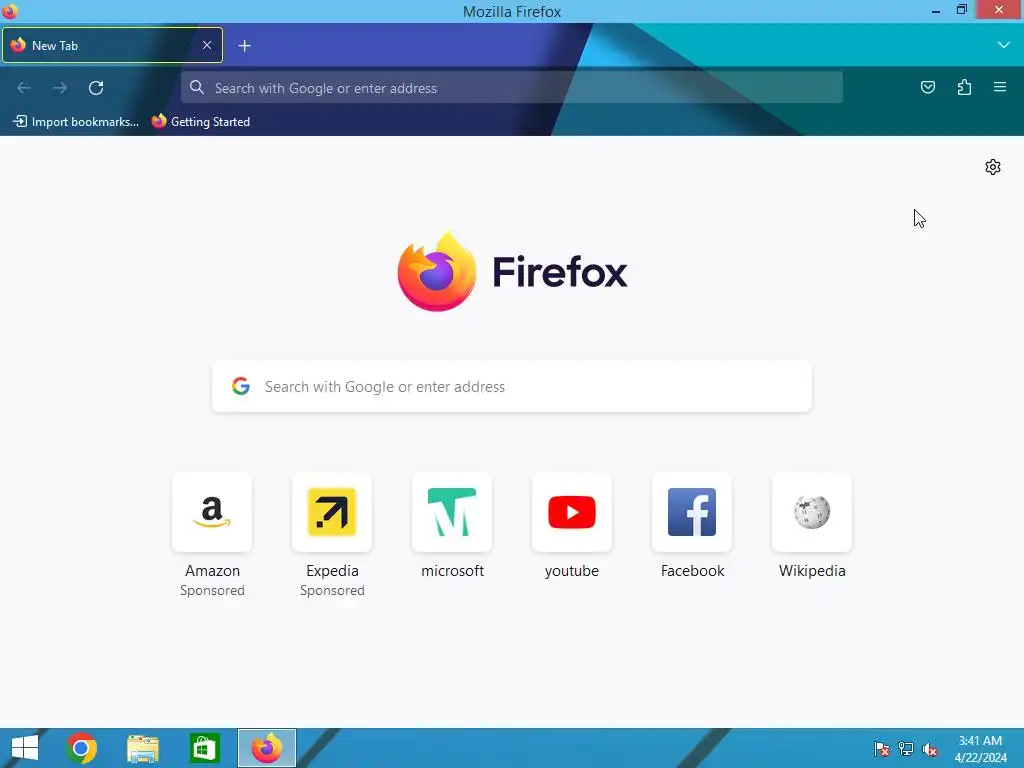The image size is (1024, 768).
Task: Click the Firefox logo on page
Action: coord(513,272)
